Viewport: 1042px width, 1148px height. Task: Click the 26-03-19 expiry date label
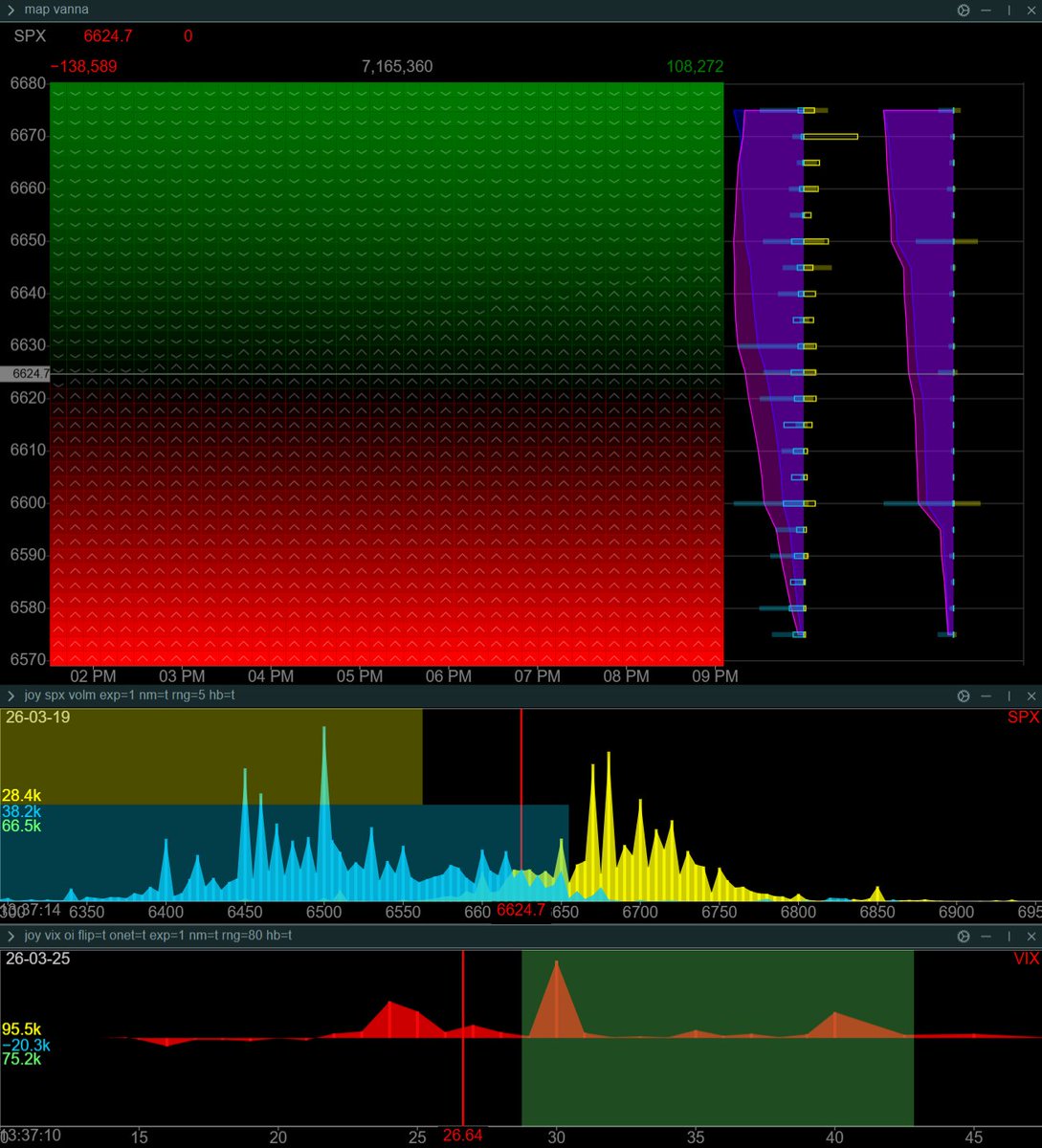pos(37,717)
